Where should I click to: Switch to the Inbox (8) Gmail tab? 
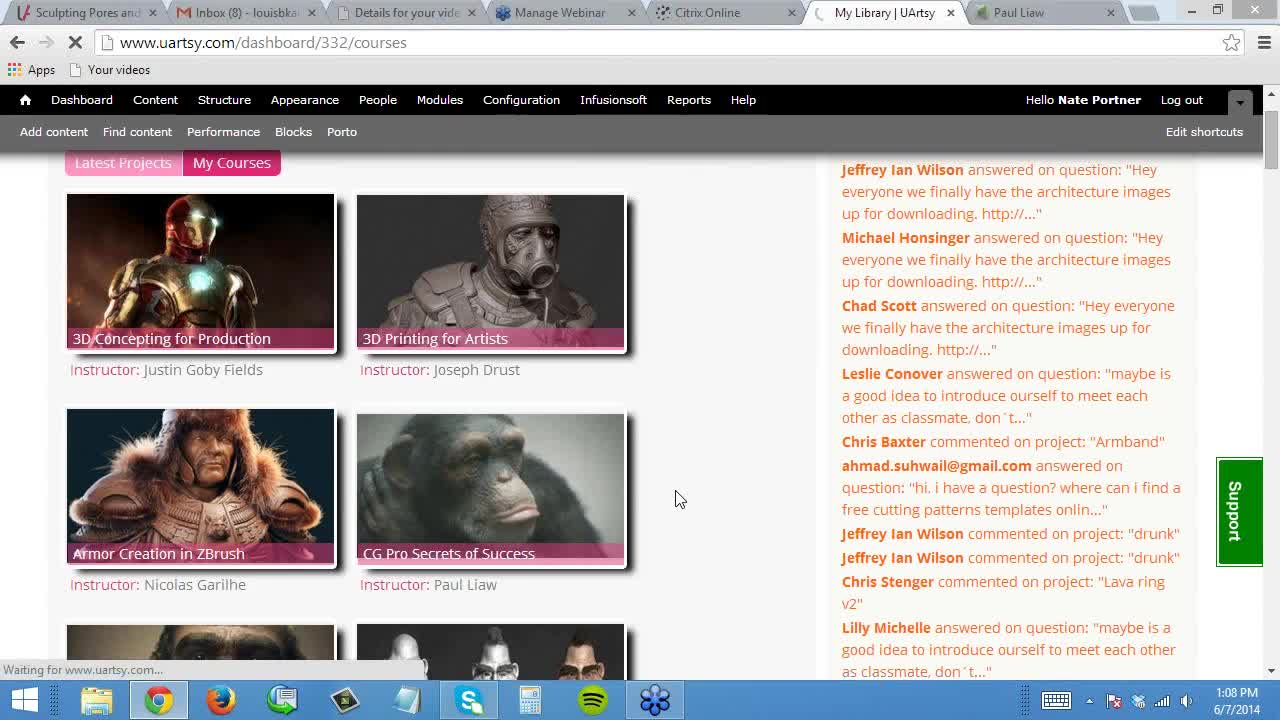point(247,13)
